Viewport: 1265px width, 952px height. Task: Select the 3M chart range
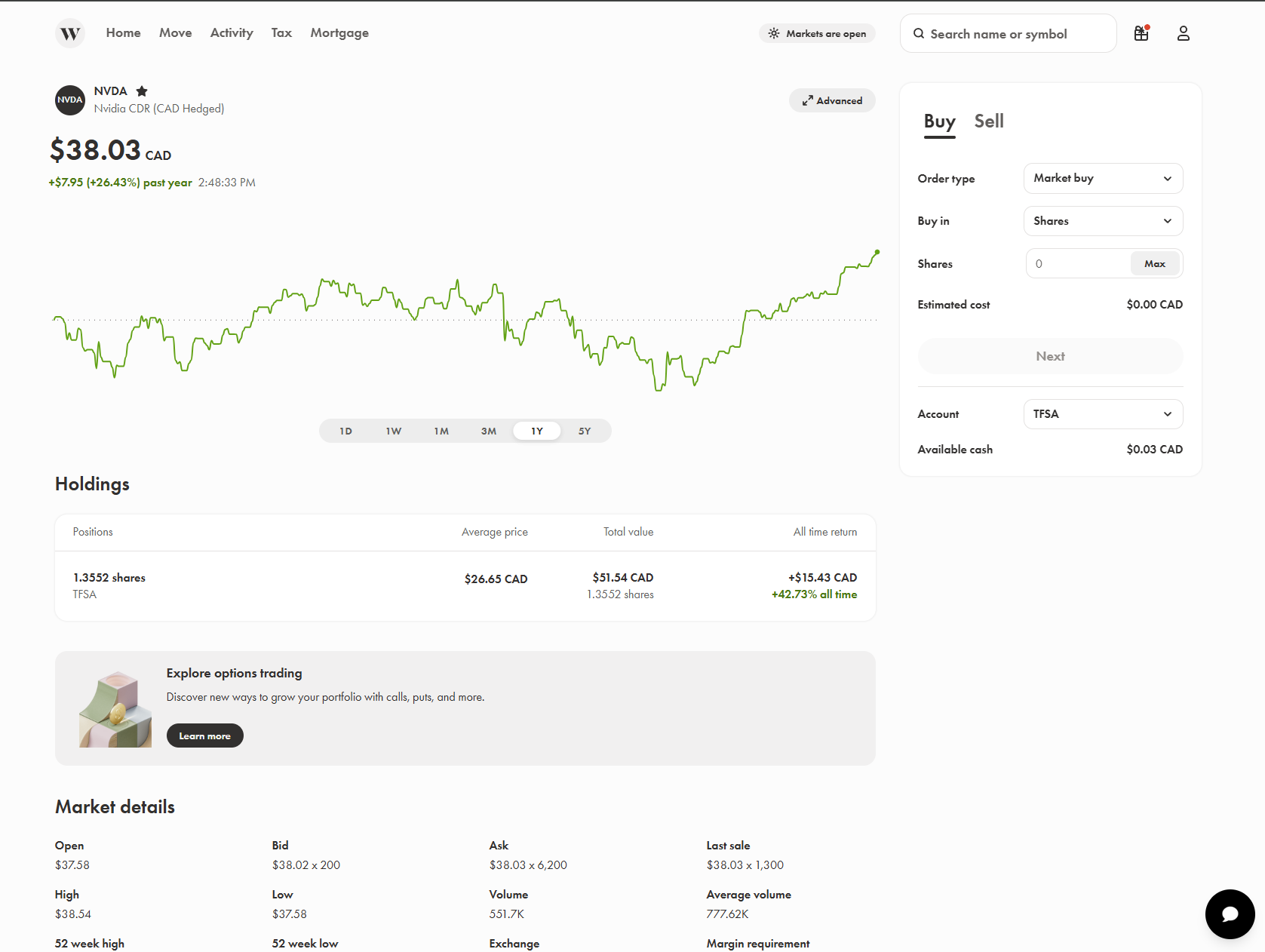pos(489,431)
